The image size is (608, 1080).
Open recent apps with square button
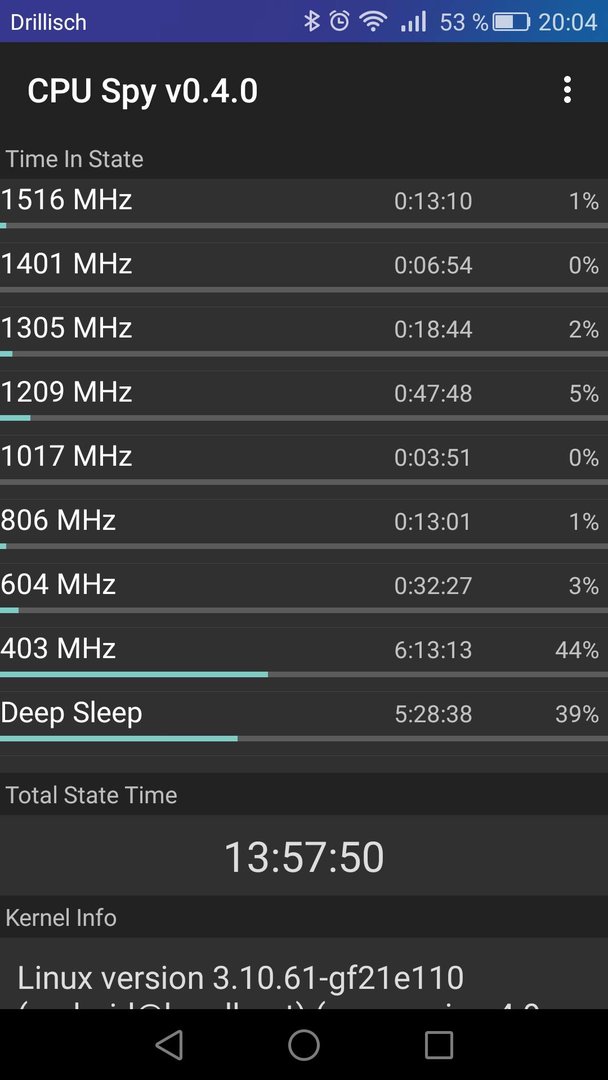(x=439, y=1045)
